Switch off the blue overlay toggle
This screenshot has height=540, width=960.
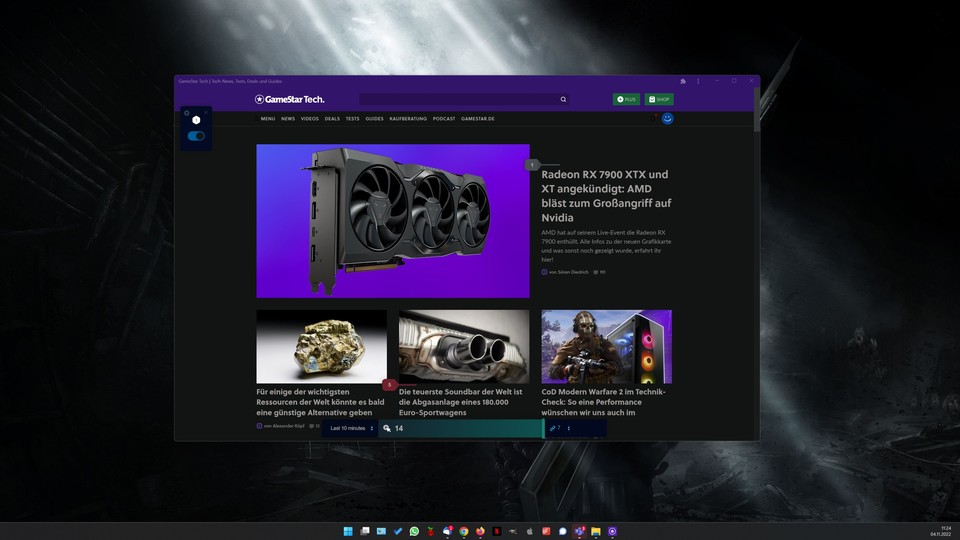[x=196, y=136]
